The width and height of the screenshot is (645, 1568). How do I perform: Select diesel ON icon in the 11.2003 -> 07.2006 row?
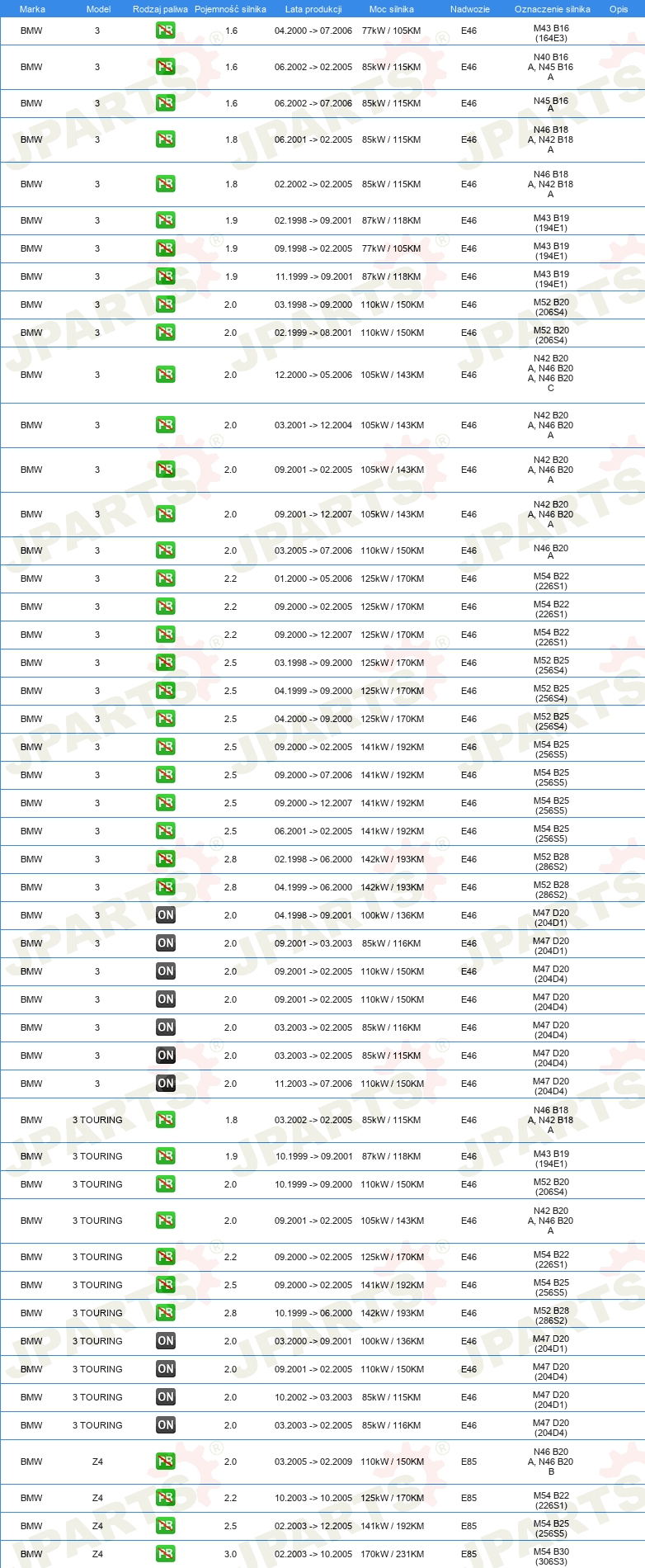pyautogui.click(x=166, y=1084)
